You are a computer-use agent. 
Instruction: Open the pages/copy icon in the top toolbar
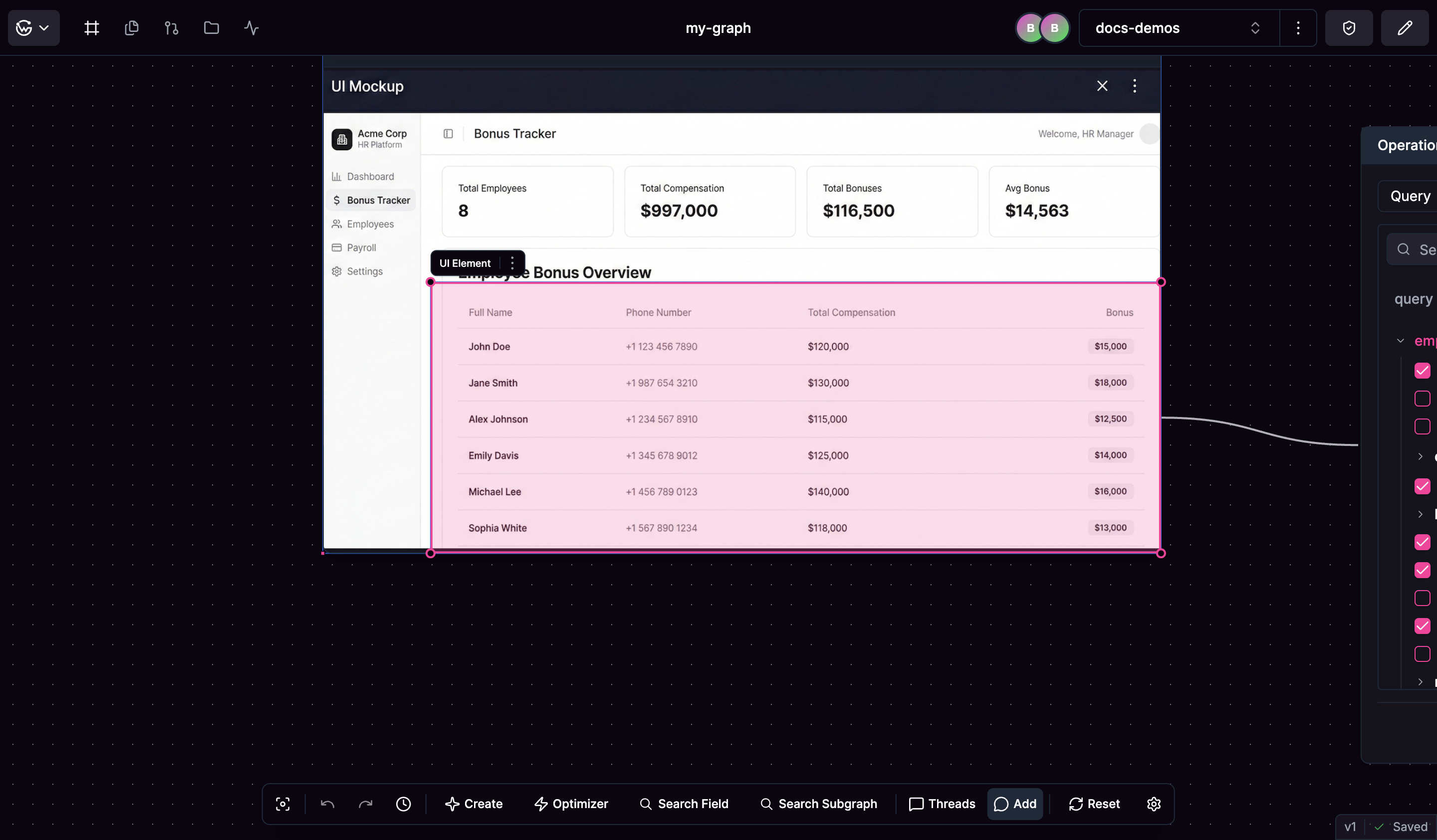(131, 27)
